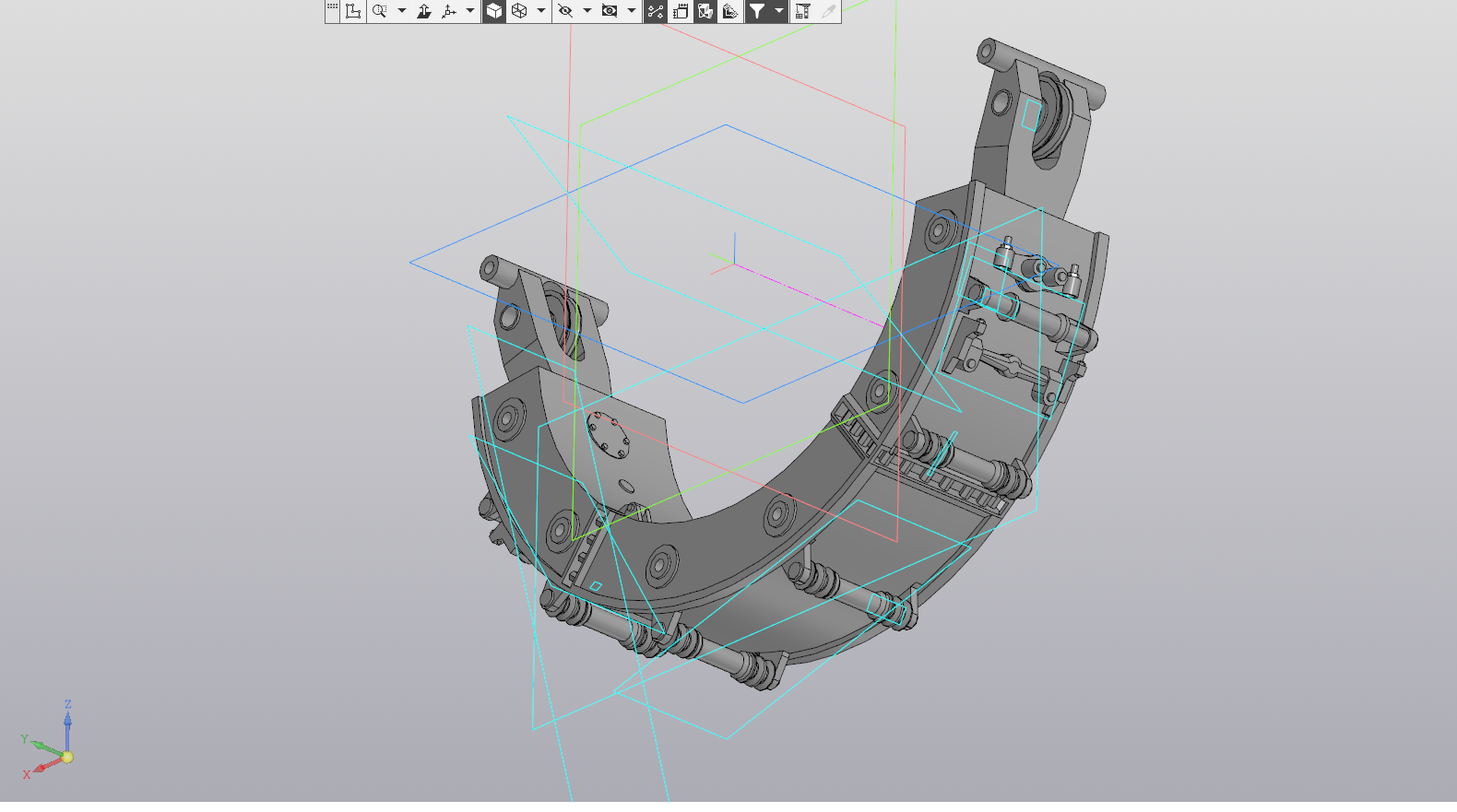Open the zoom options dropdown arrow

[x=401, y=11]
